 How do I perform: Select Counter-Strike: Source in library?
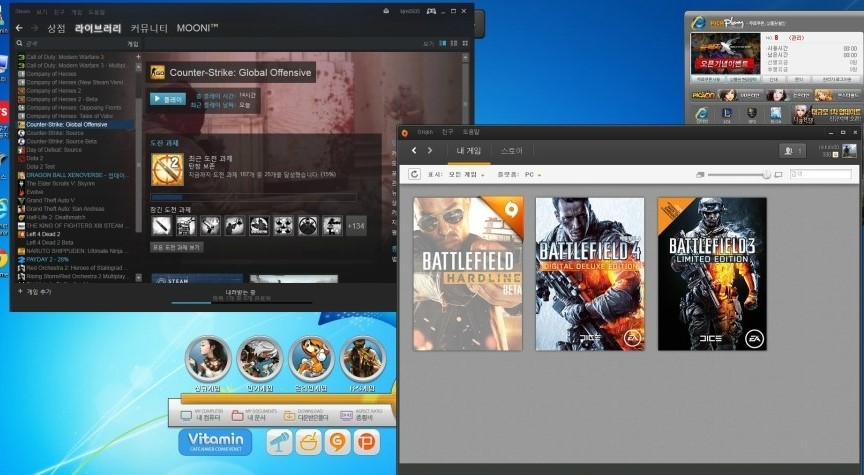55,133
